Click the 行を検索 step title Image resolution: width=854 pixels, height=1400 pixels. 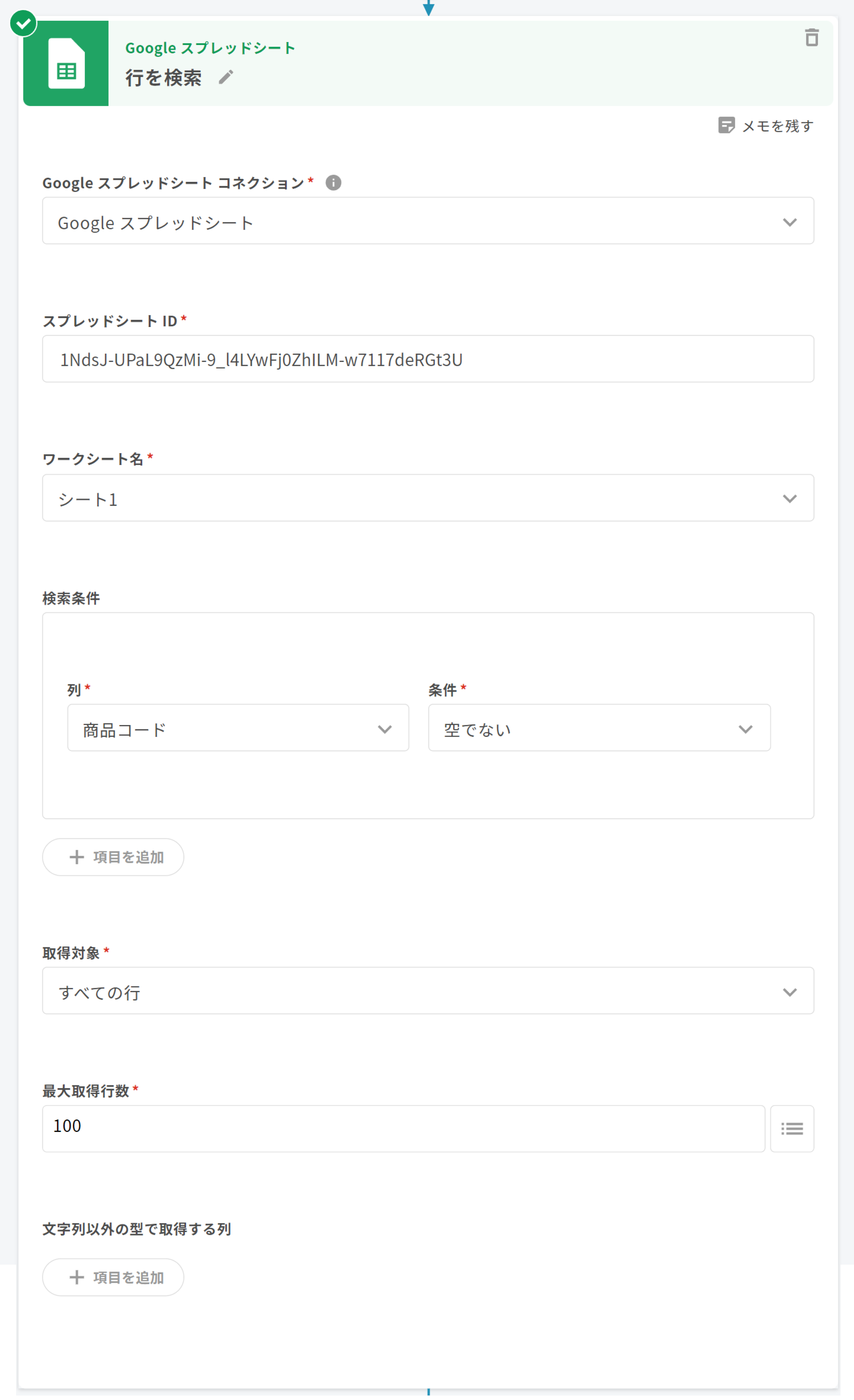coord(164,77)
